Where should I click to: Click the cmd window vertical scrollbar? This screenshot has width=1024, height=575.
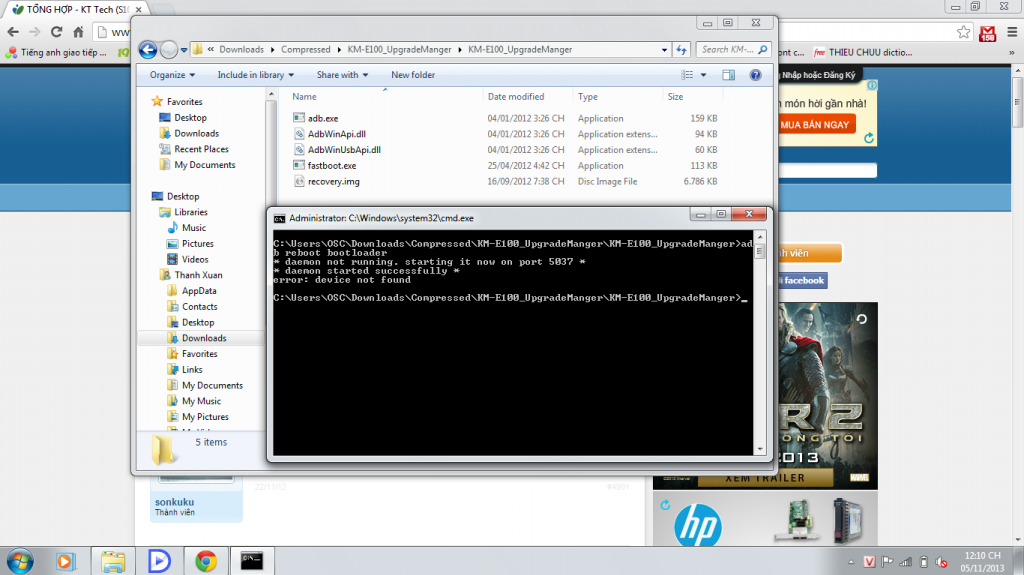click(x=760, y=340)
